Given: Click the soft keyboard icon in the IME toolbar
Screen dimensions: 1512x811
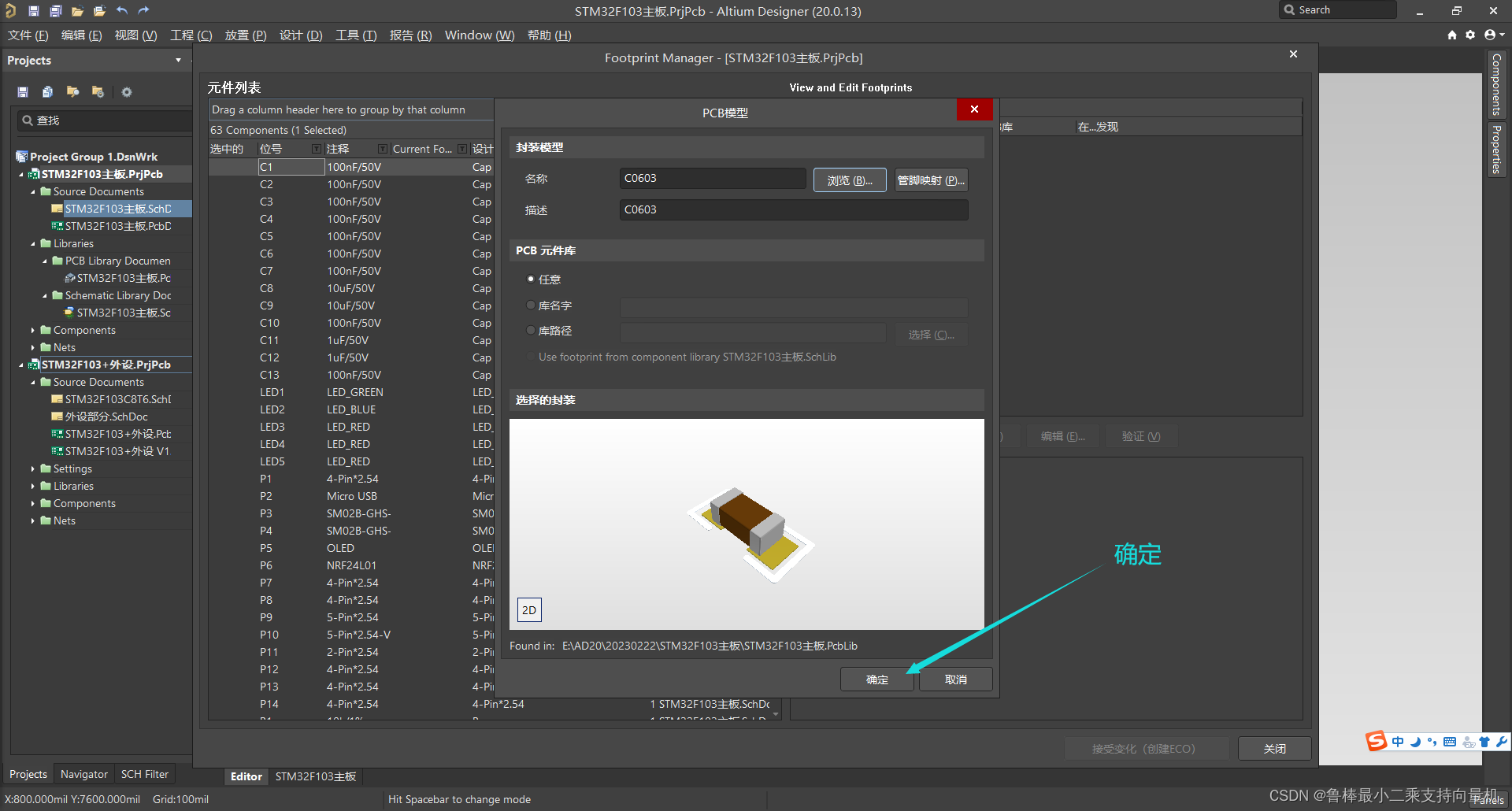Looking at the screenshot, I should pos(1450,742).
